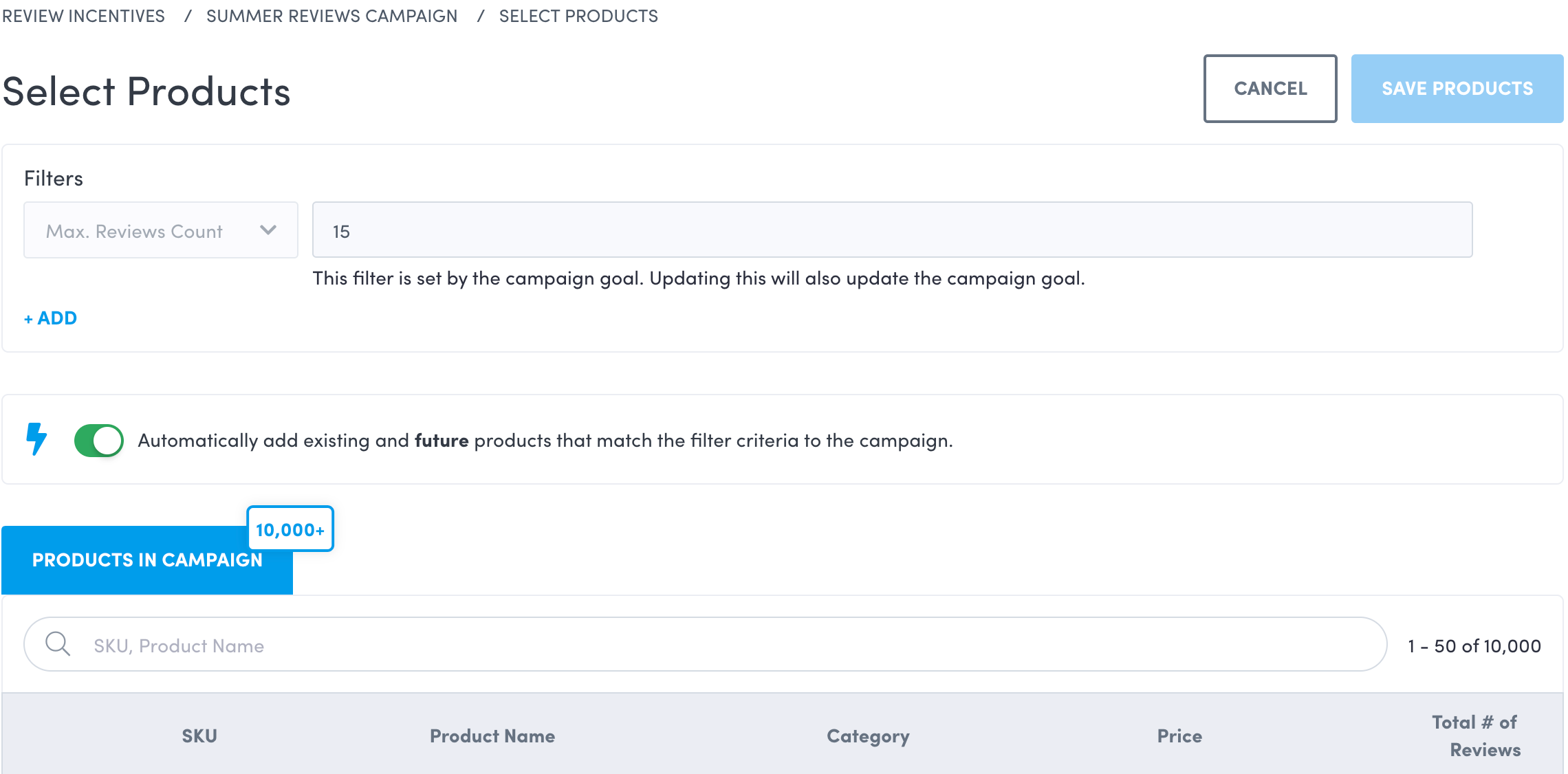Click the 10,000+ count badge
The height and width of the screenshot is (774, 1568).
(290, 529)
